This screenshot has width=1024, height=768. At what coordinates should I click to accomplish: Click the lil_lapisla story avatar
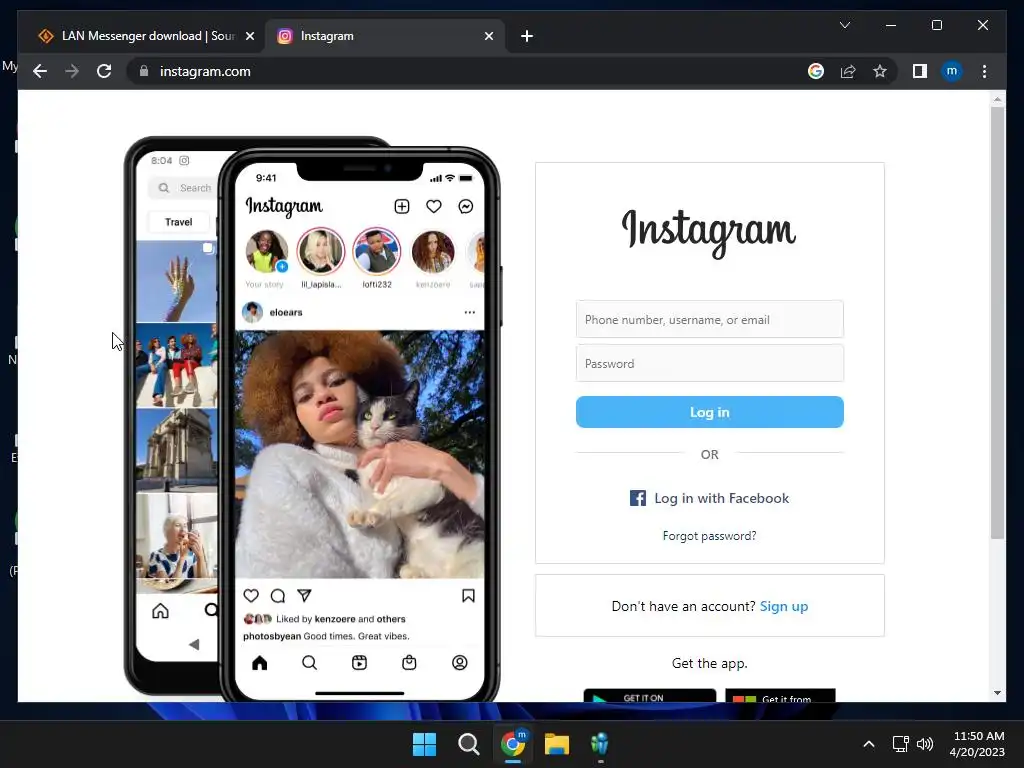(x=321, y=251)
